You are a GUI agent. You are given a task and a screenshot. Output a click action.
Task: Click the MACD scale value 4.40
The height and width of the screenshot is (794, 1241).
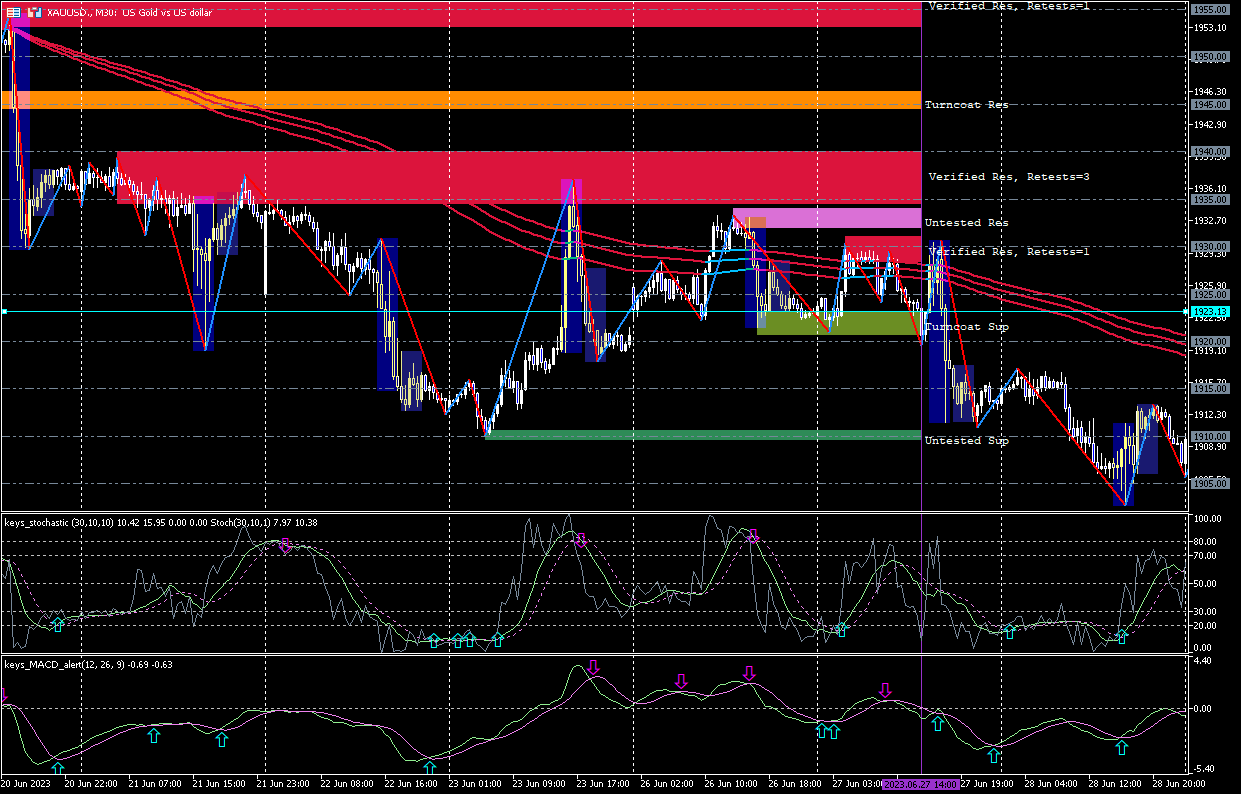(x=1205, y=661)
